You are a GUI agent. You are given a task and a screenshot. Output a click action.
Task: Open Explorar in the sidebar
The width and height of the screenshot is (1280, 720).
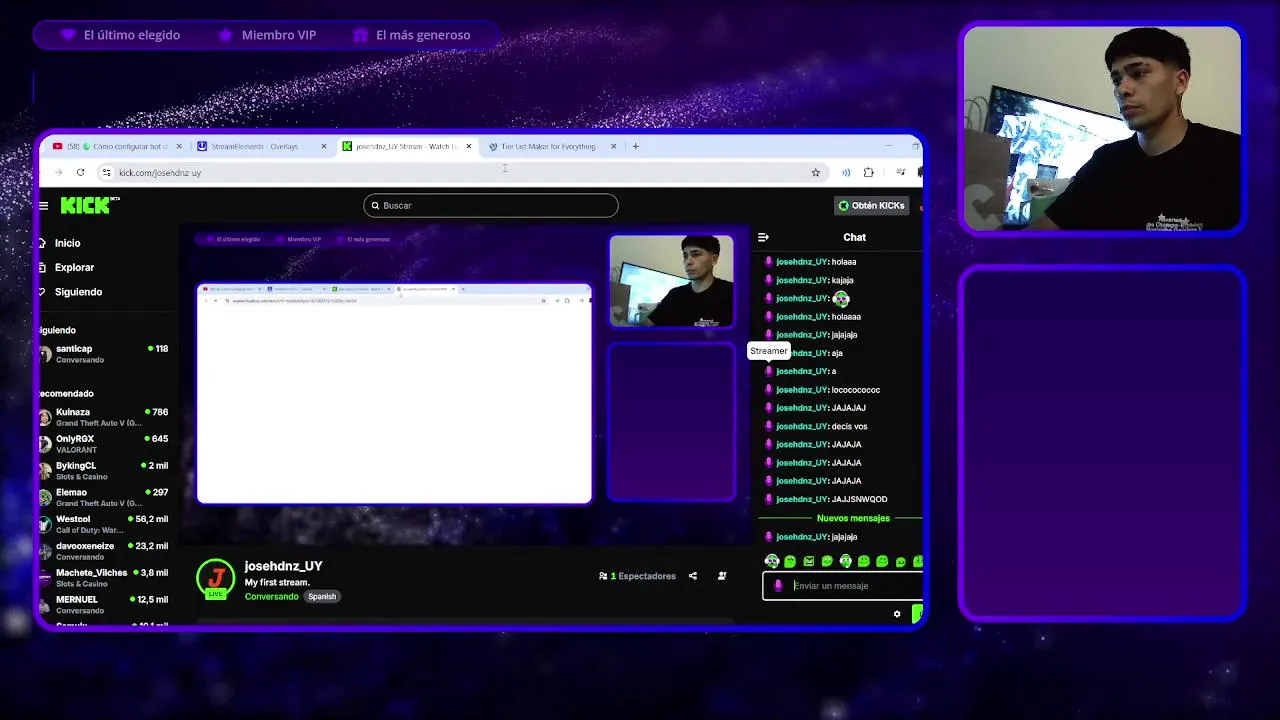tap(74, 267)
